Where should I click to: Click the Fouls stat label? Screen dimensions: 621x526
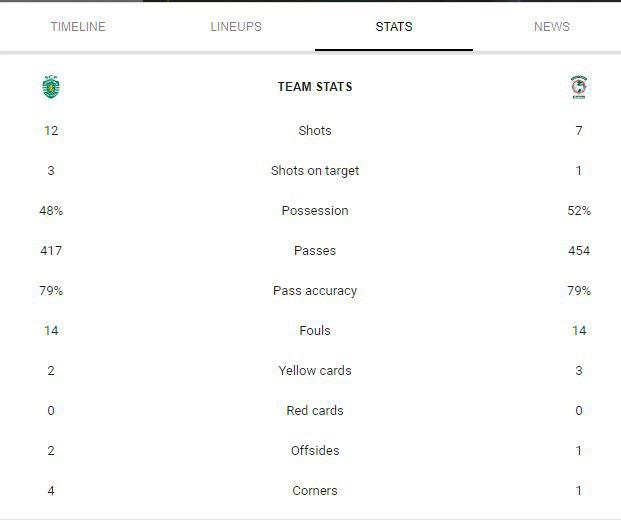[315, 331]
